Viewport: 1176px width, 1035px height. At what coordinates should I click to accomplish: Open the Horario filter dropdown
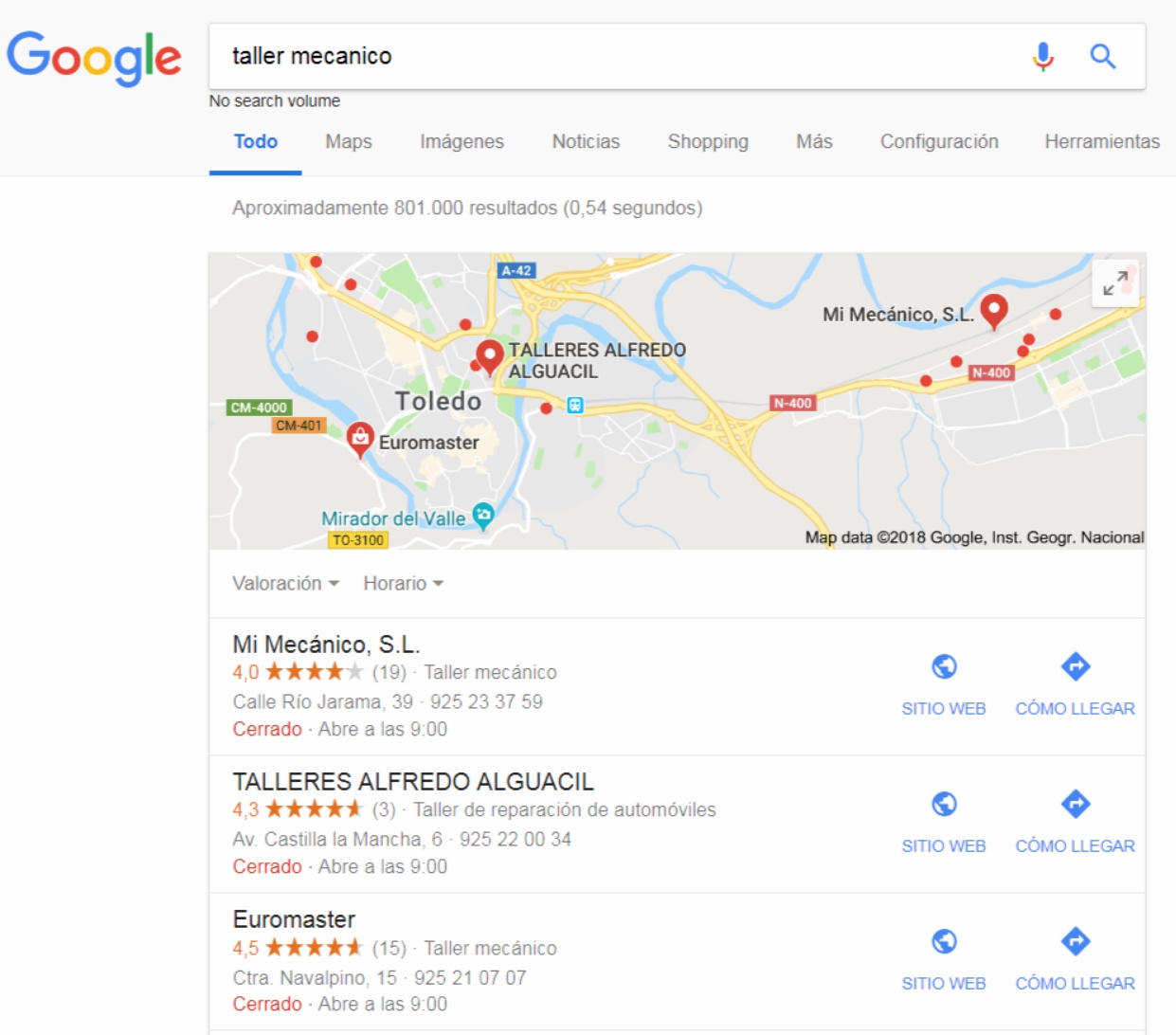click(403, 583)
